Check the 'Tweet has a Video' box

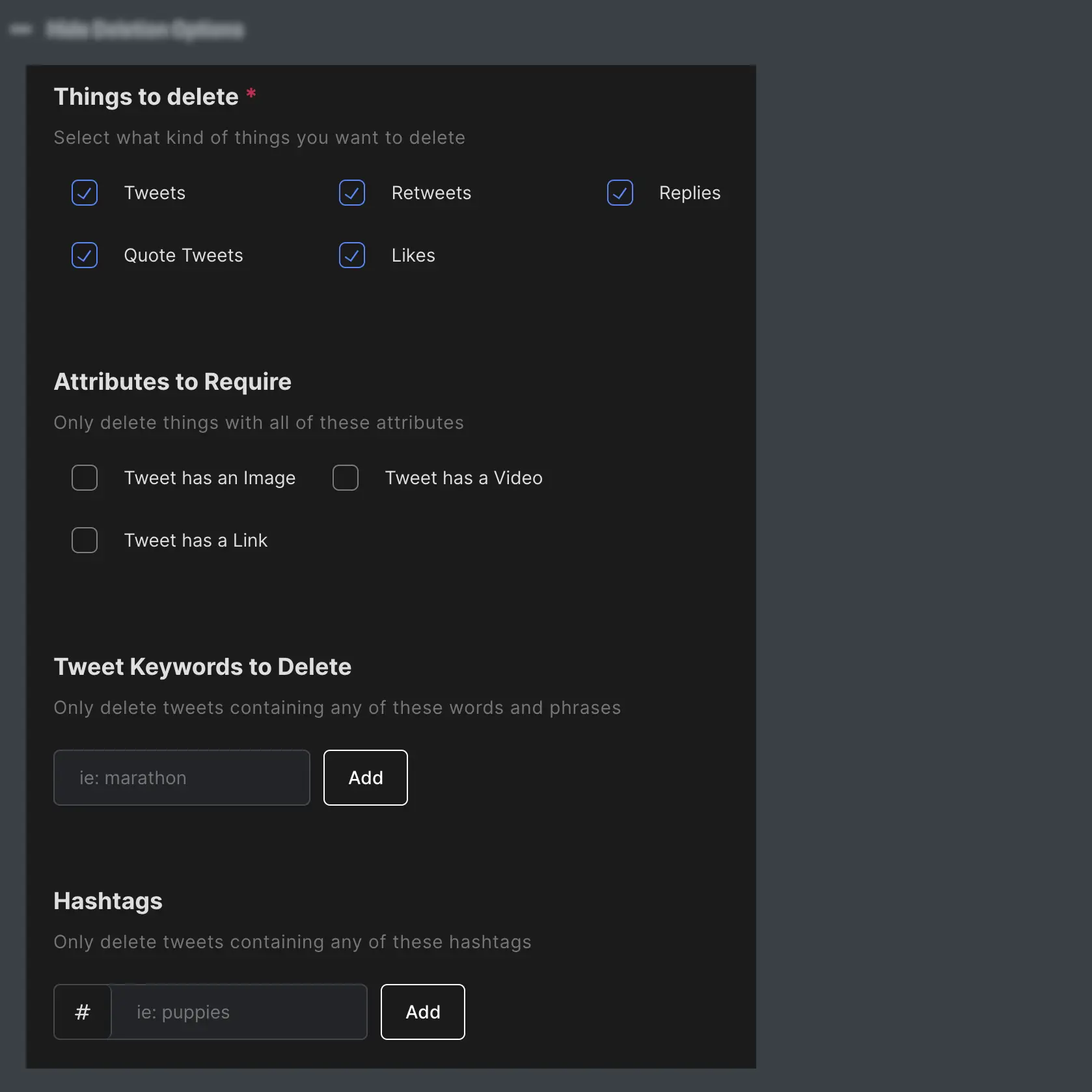coord(346,478)
